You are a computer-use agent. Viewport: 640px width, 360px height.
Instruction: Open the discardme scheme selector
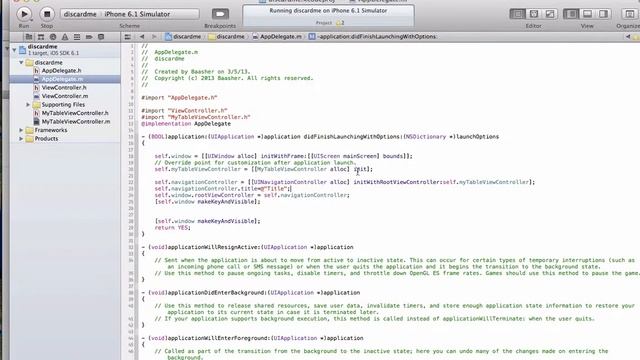click(x=80, y=14)
